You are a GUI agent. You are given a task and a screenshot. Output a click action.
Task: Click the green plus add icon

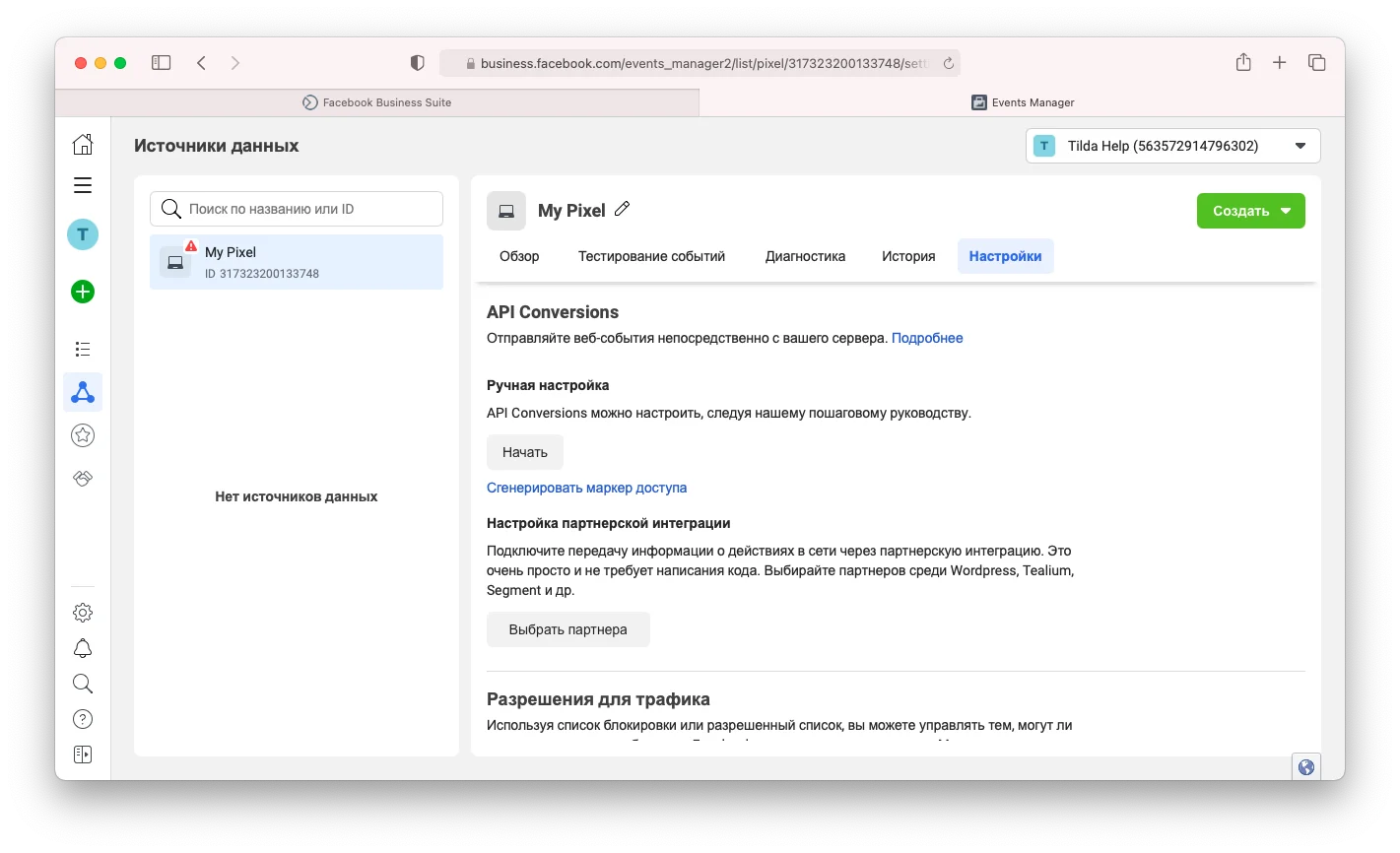(x=83, y=292)
